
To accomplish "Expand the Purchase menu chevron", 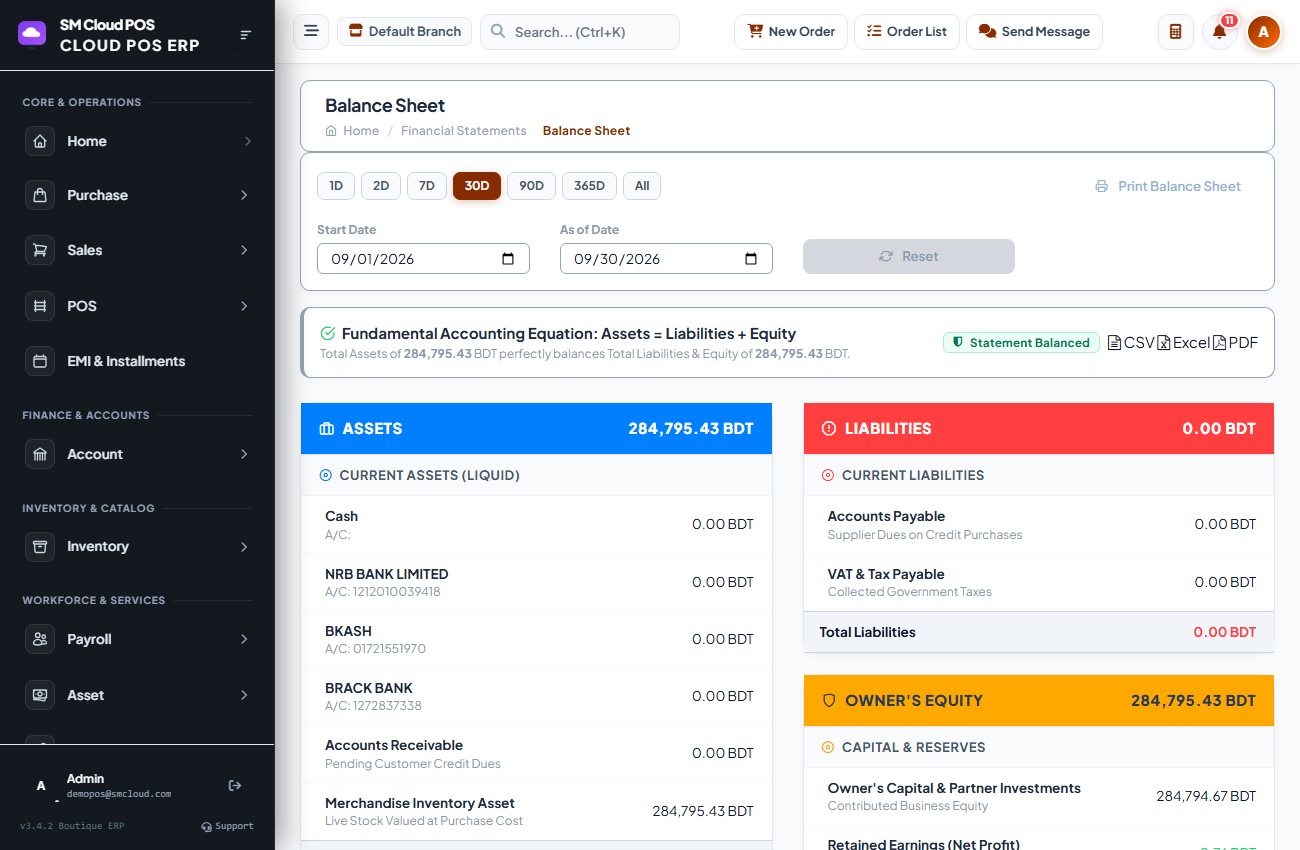I will [244, 195].
